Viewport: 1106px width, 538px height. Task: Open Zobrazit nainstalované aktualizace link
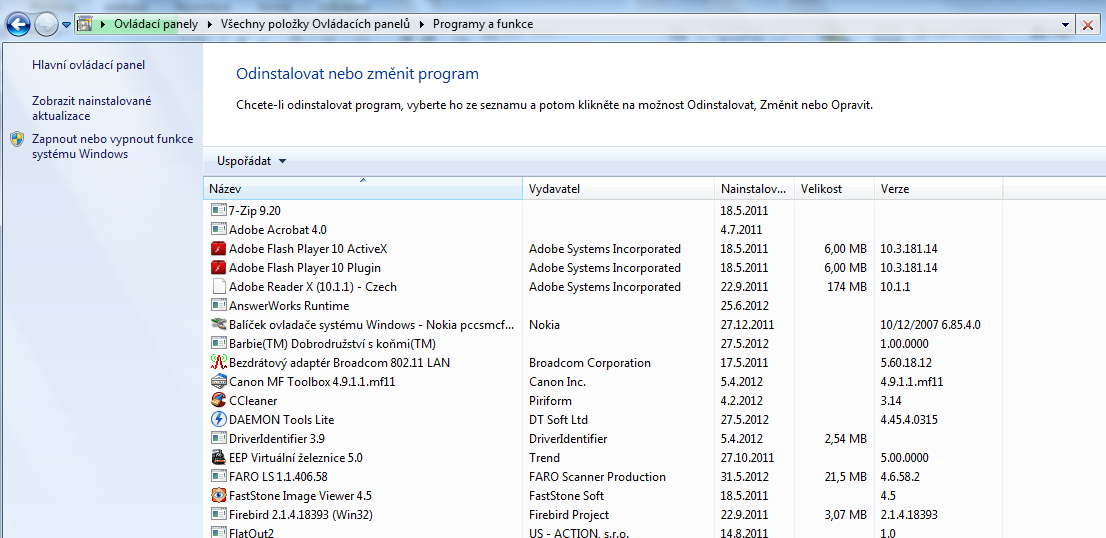[92, 109]
